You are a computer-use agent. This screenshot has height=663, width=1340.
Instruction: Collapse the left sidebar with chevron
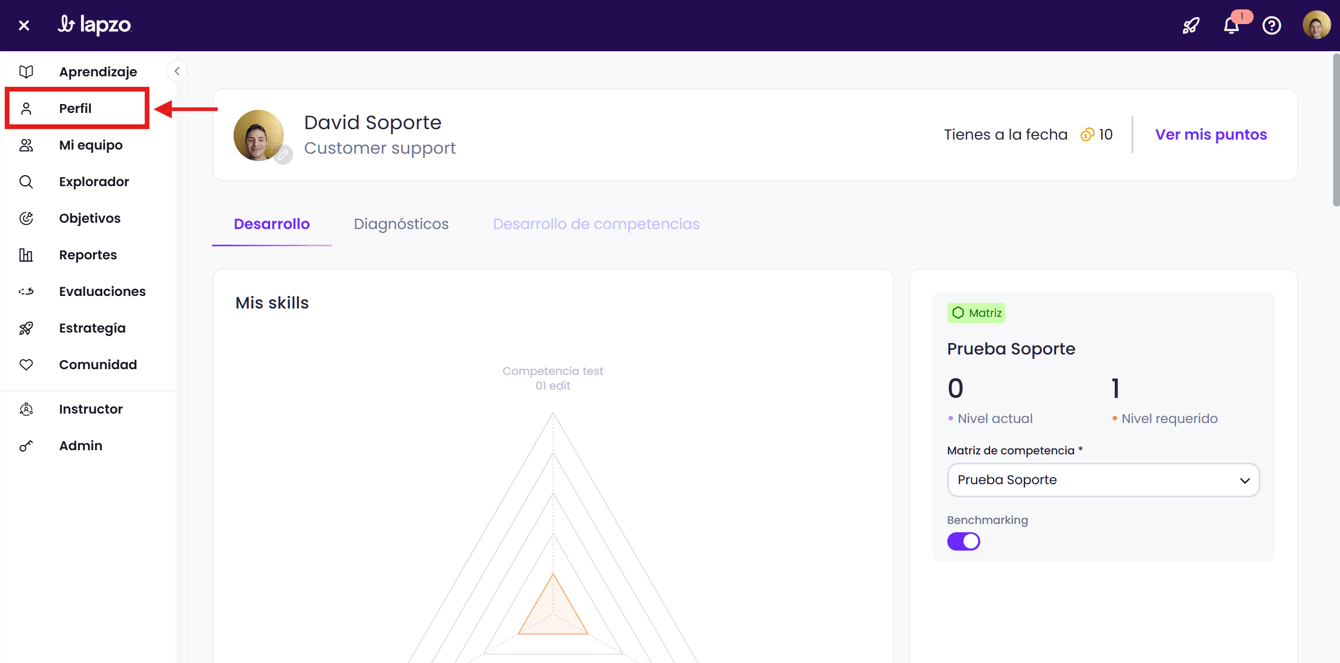(x=177, y=71)
